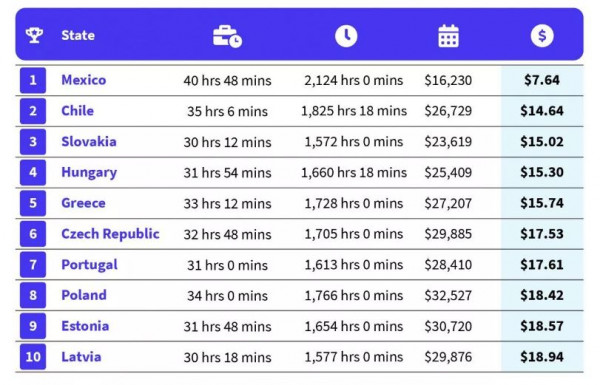Image resolution: width=600 pixels, height=385 pixels.
Task: Click the $18.94 highlighted value cell
Action: pyautogui.click(x=542, y=357)
